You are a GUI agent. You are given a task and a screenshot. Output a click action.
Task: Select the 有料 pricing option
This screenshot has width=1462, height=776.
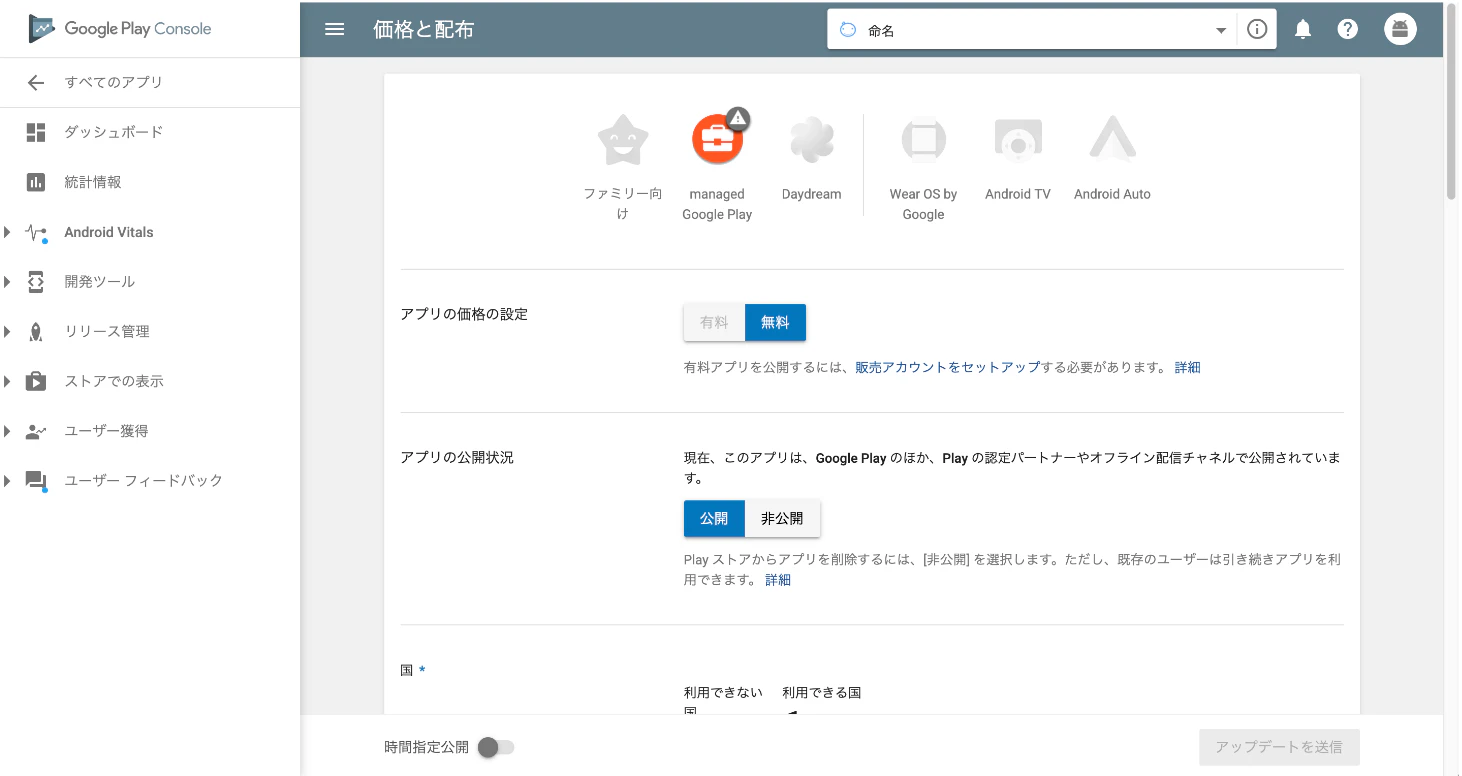click(714, 323)
